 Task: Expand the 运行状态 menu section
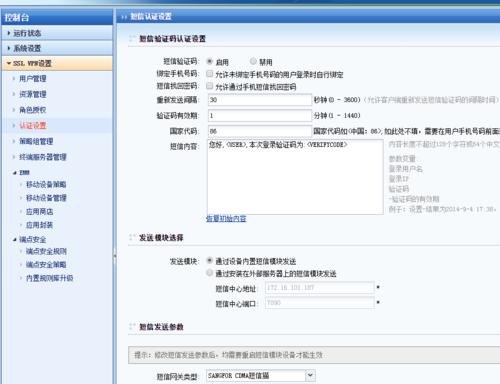coord(57,33)
